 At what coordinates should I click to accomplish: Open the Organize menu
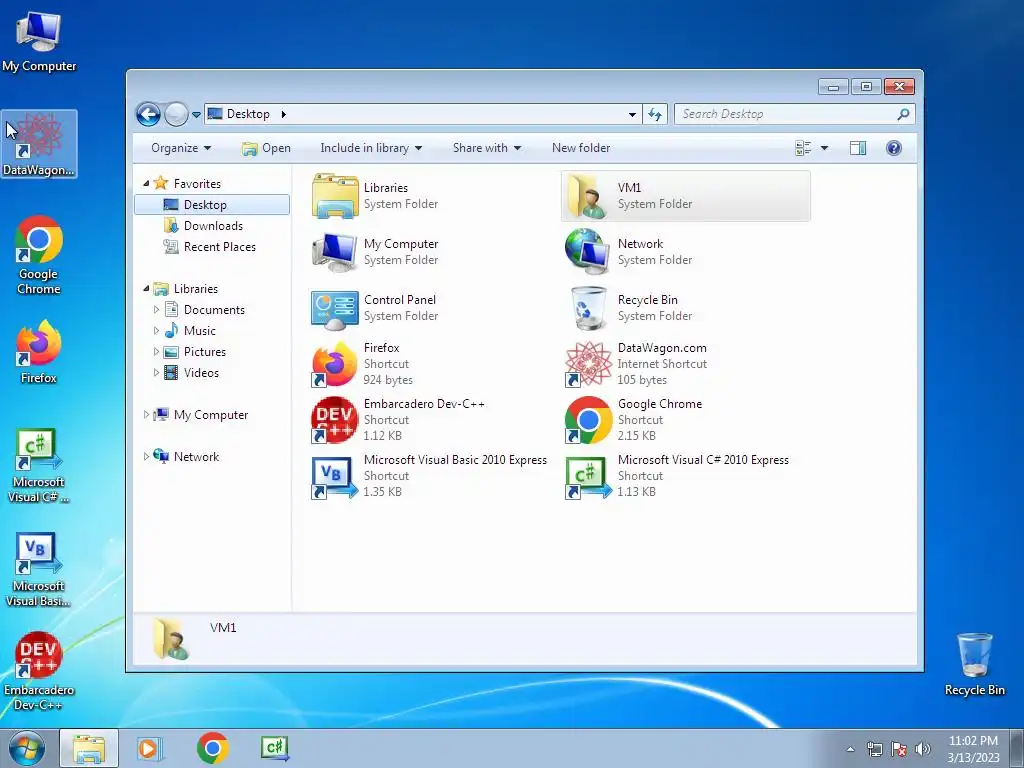(x=181, y=148)
